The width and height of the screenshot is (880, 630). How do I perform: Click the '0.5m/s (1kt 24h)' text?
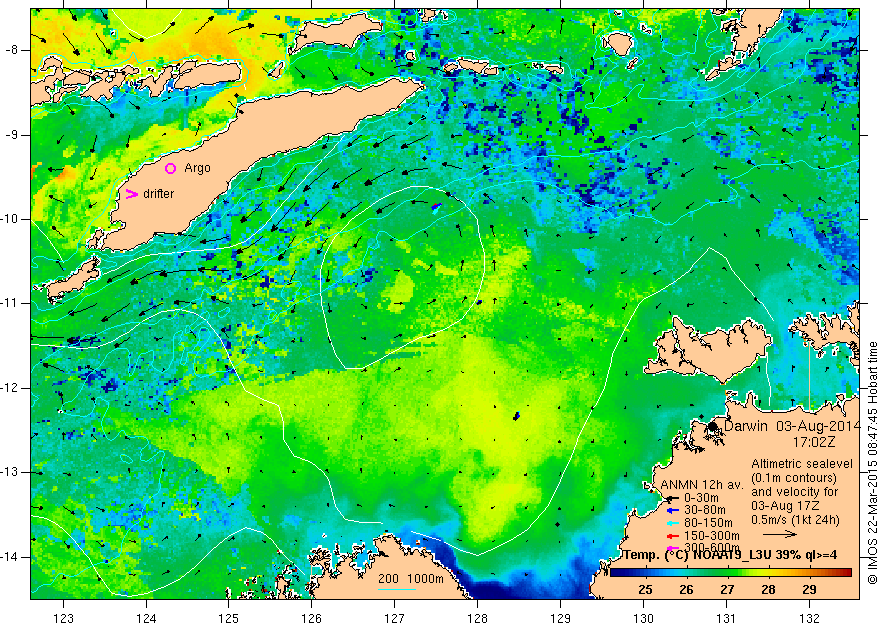[796, 520]
